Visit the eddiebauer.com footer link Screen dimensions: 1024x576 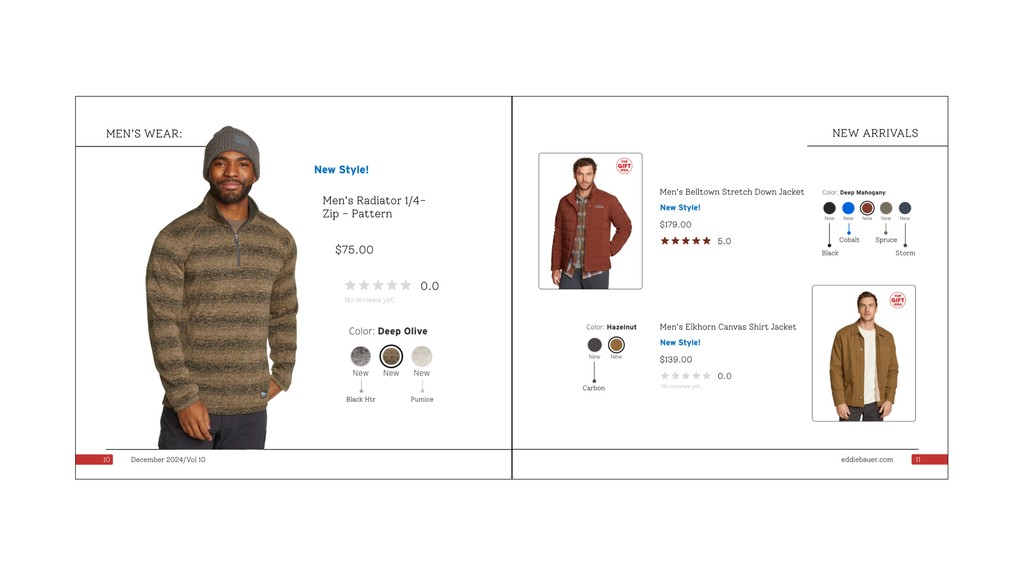pyautogui.click(x=867, y=460)
